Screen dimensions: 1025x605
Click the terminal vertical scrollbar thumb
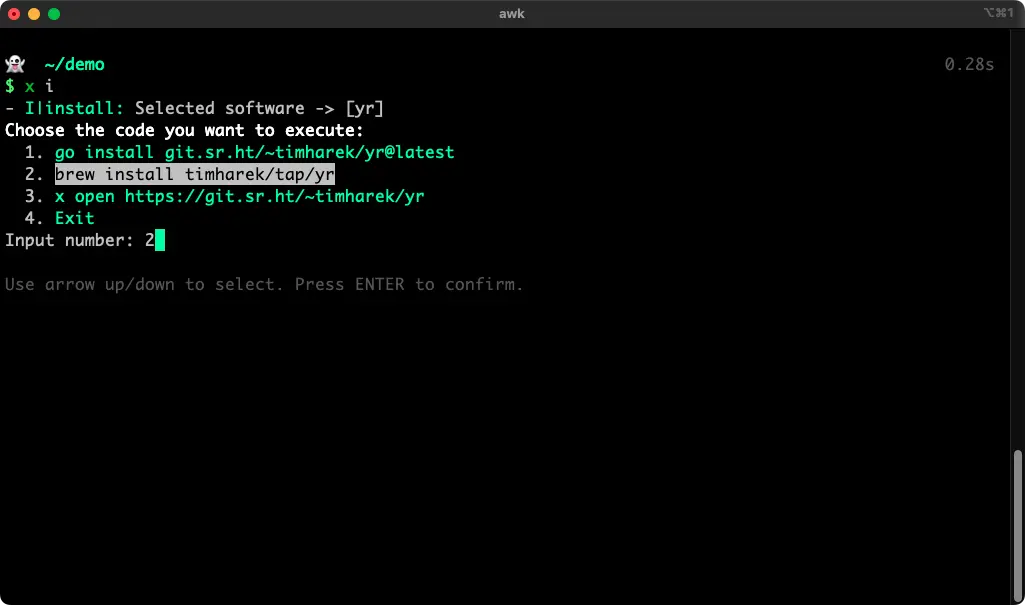[x=1017, y=526]
